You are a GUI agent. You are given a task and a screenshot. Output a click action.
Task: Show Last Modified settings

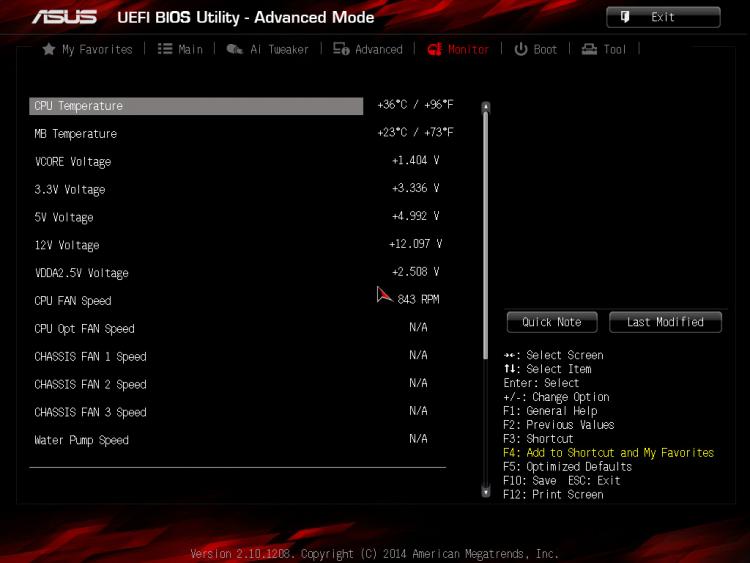(x=665, y=322)
